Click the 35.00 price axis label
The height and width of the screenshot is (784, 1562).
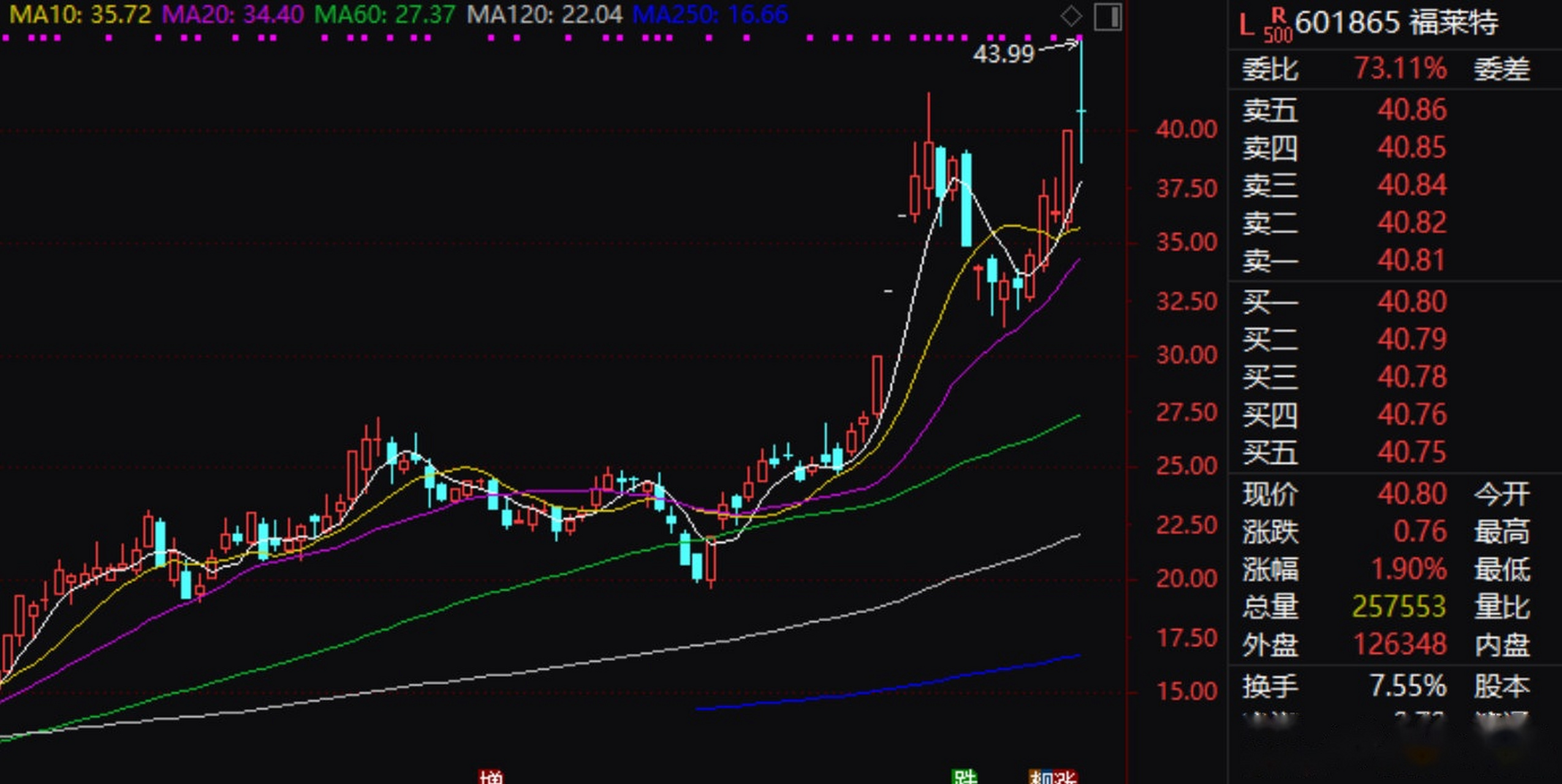[x=1186, y=243]
